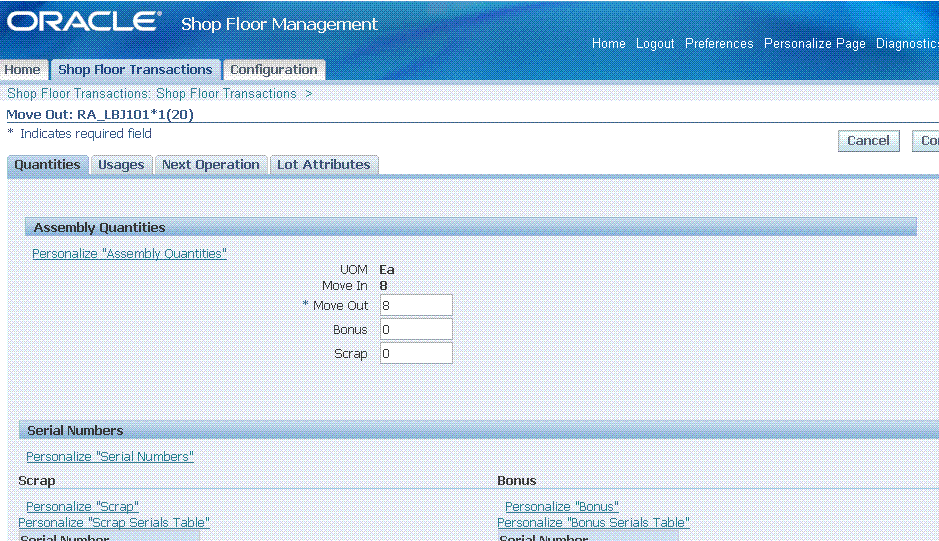The width and height of the screenshot is (939, 541).
Task: Open Personalize "Assembly Quantities" link
Action: tap(129, 254)
